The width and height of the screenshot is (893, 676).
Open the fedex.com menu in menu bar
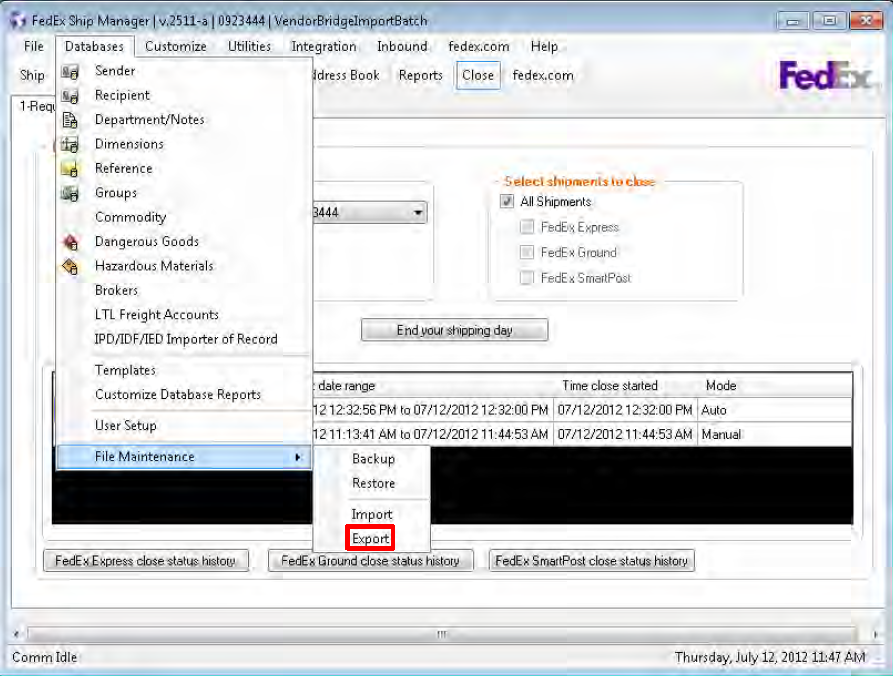point(479,46)
